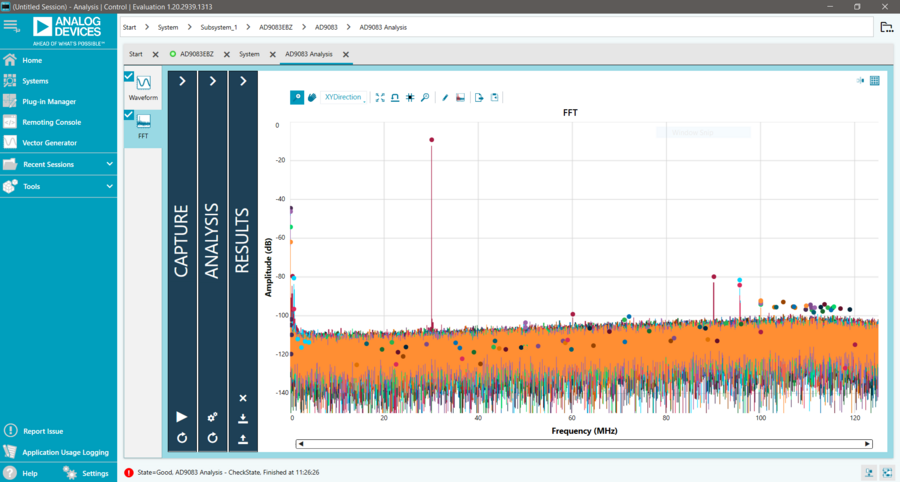Expand the Tools section
The width and height of the screenshot is (900, 482).
point(58,186)
